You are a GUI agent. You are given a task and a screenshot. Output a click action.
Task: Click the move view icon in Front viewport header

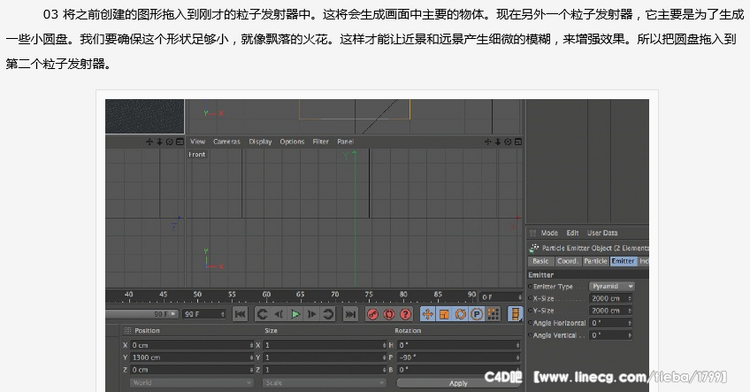click(487, 142)
